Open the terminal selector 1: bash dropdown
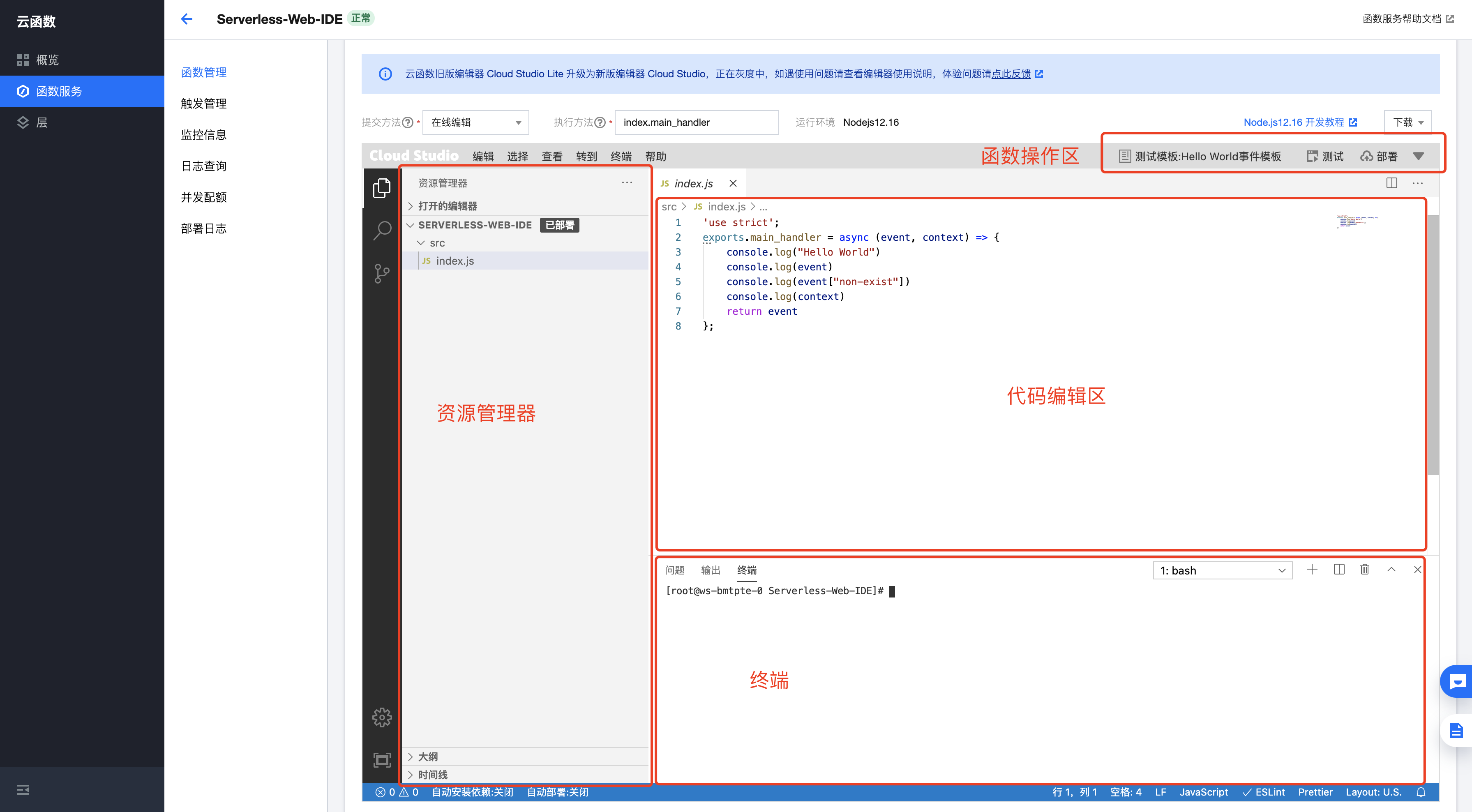Viewport: 1472px width, 812px height. 1222,570
